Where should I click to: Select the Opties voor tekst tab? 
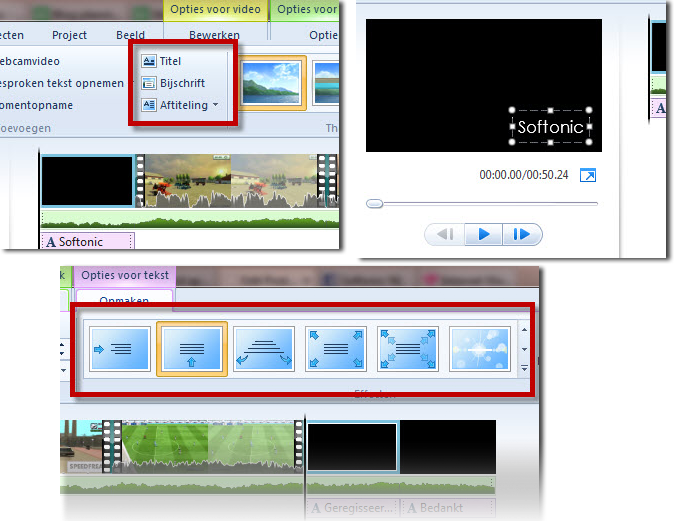point(125,275)
